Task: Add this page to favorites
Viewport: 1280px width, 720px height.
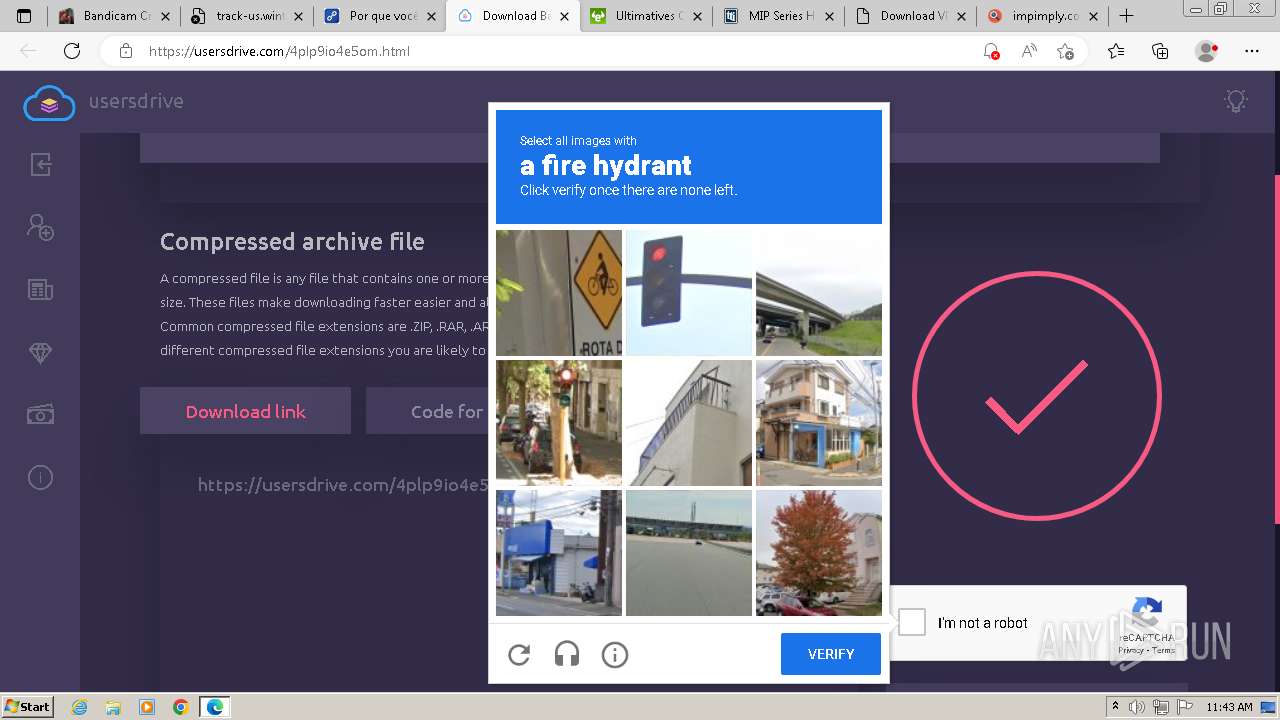Action: pyautogui.click(x=1066, y=51)
